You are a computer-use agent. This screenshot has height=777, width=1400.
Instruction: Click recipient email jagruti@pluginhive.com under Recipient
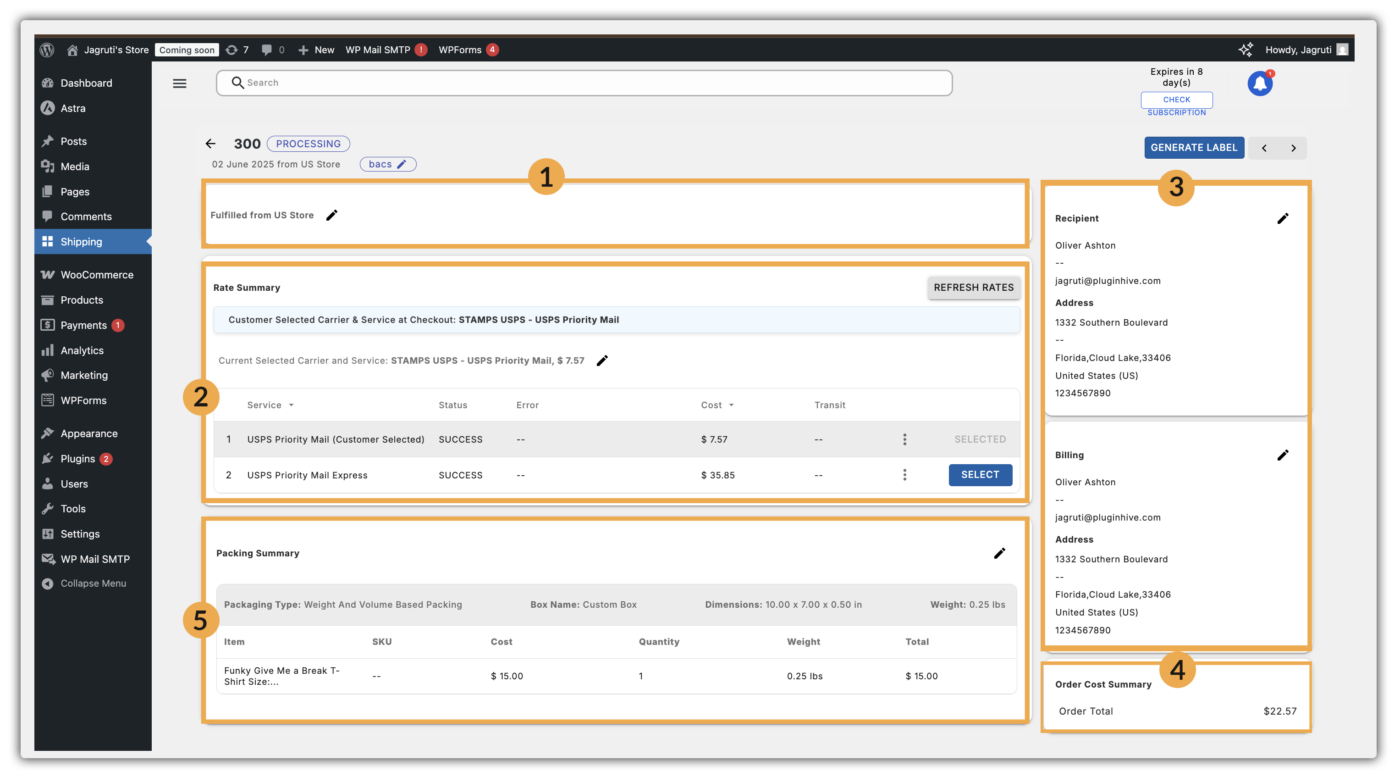point(1108,281)
